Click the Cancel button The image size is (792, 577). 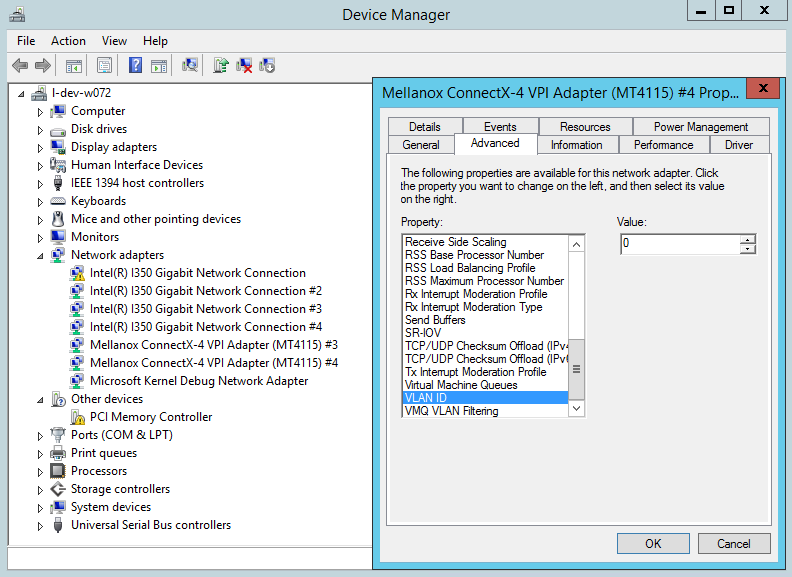click(733, 544)
